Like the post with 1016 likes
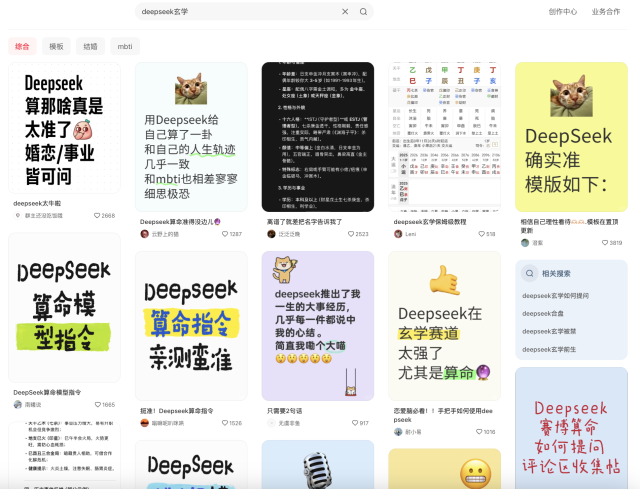Screen dimensions: 640x489 (479, 431)
